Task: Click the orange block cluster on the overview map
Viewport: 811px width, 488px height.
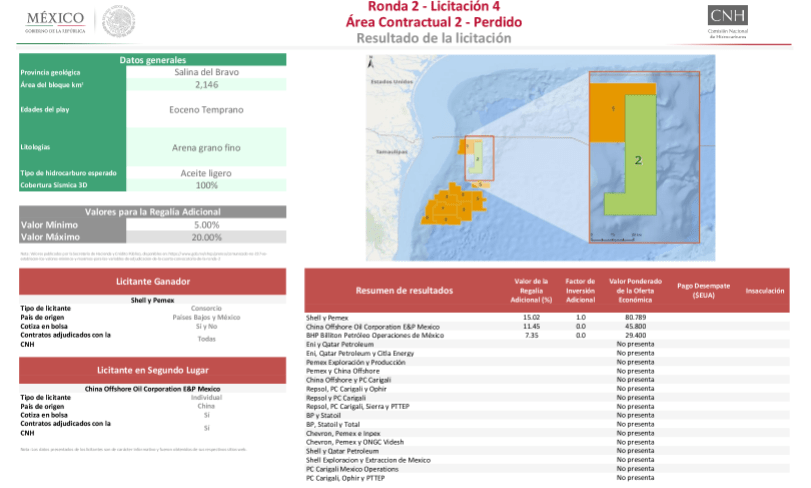Action: pyautogui.click(x=454, y=204)
